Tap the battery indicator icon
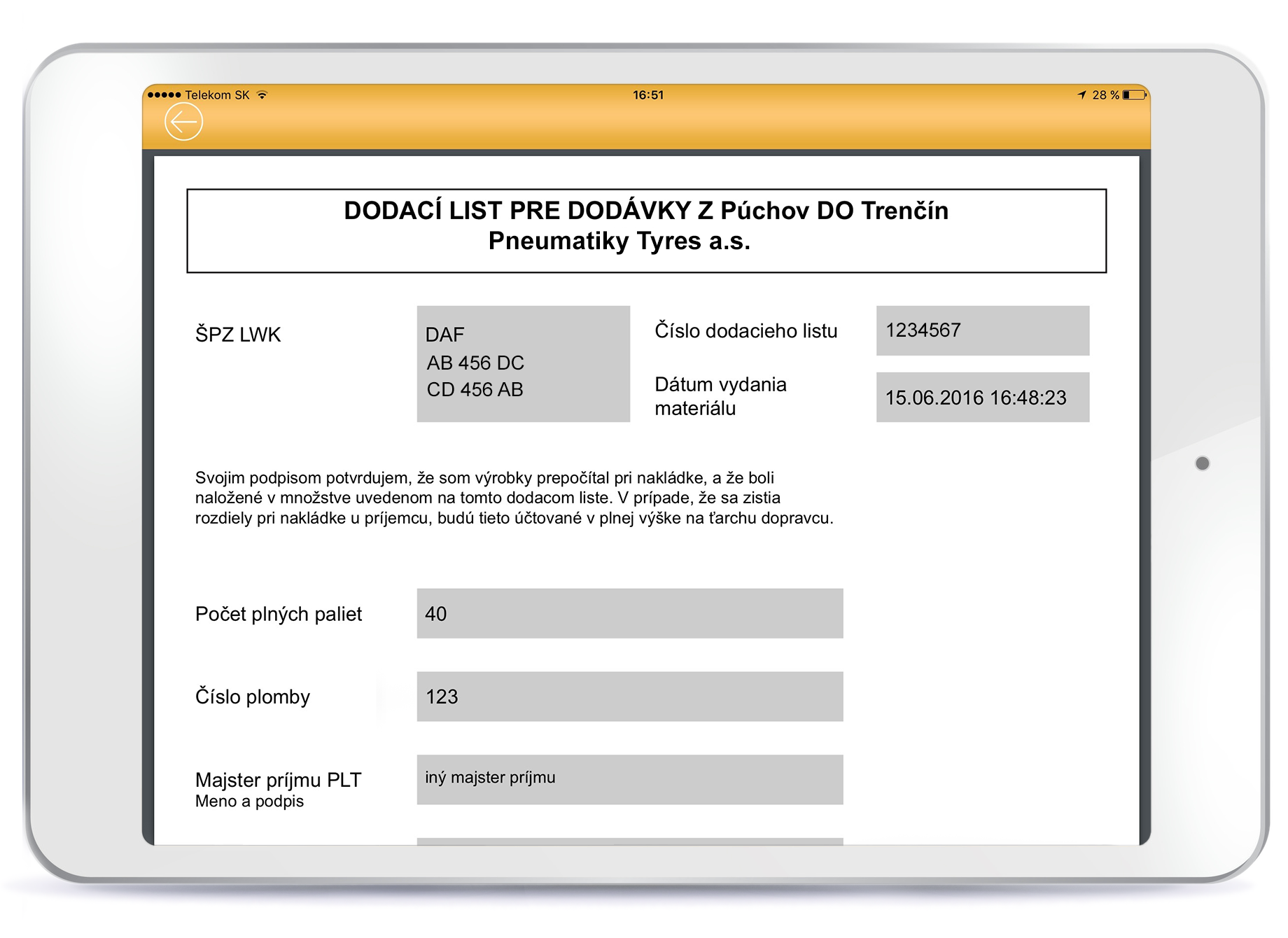 pos(1135,94)
